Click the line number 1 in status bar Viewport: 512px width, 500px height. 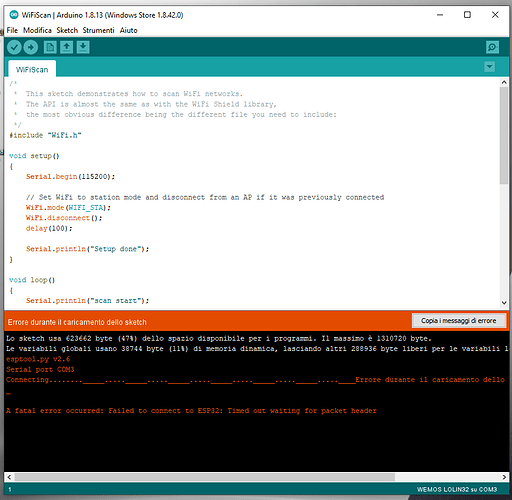tap(10, 489)
